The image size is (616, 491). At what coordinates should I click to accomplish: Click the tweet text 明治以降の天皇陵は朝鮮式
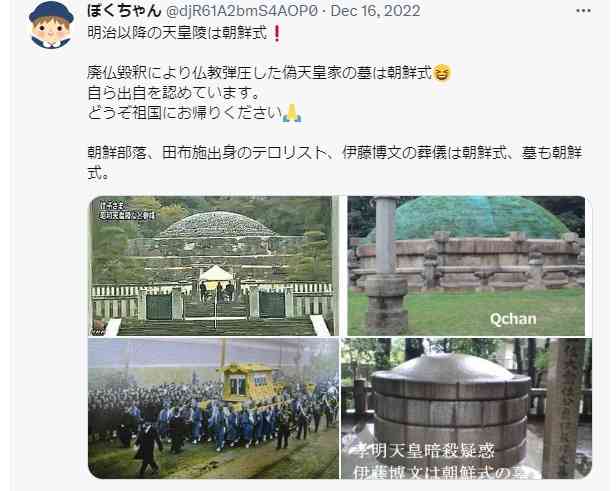point(178,33)
